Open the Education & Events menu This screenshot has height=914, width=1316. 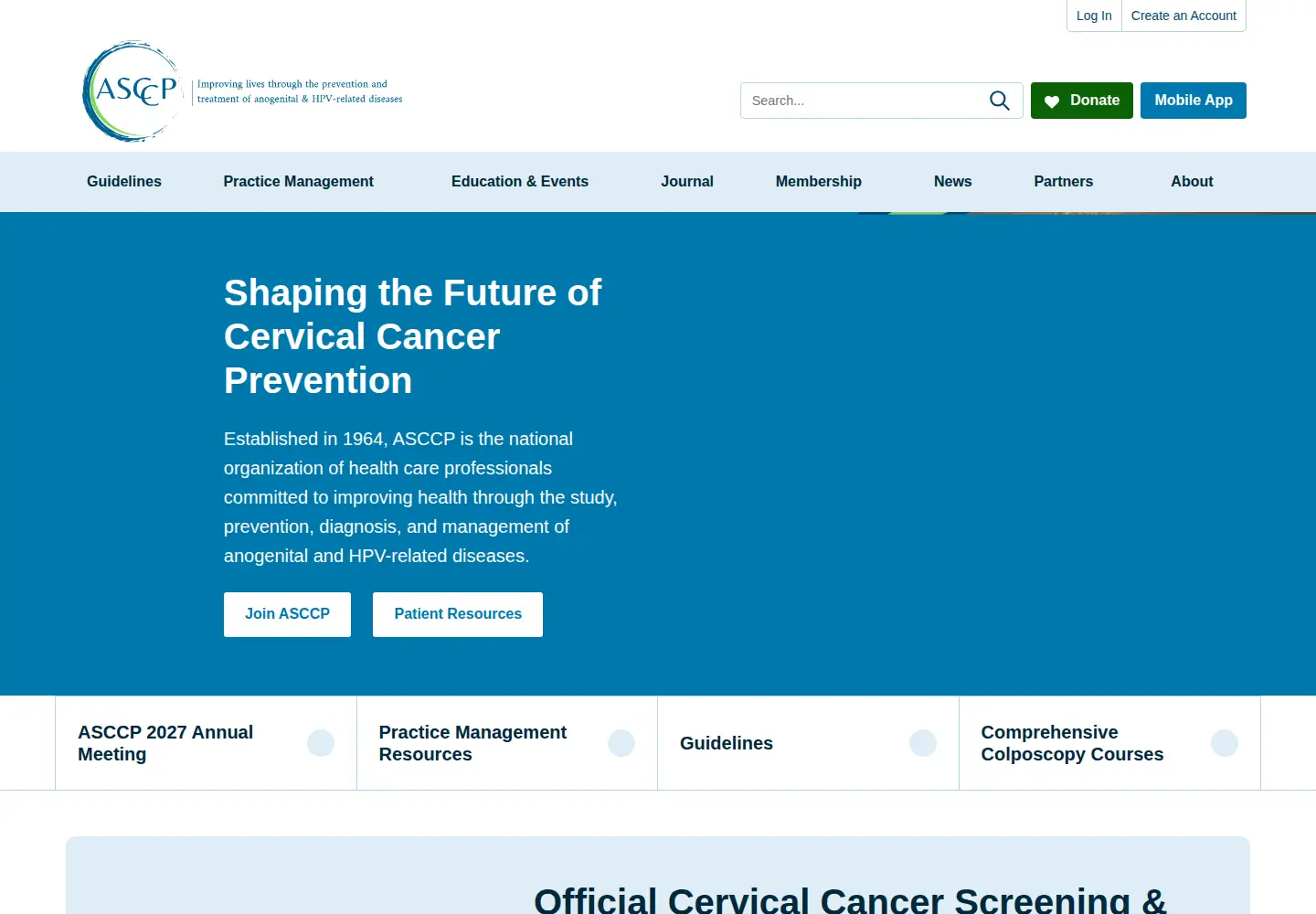520,182
